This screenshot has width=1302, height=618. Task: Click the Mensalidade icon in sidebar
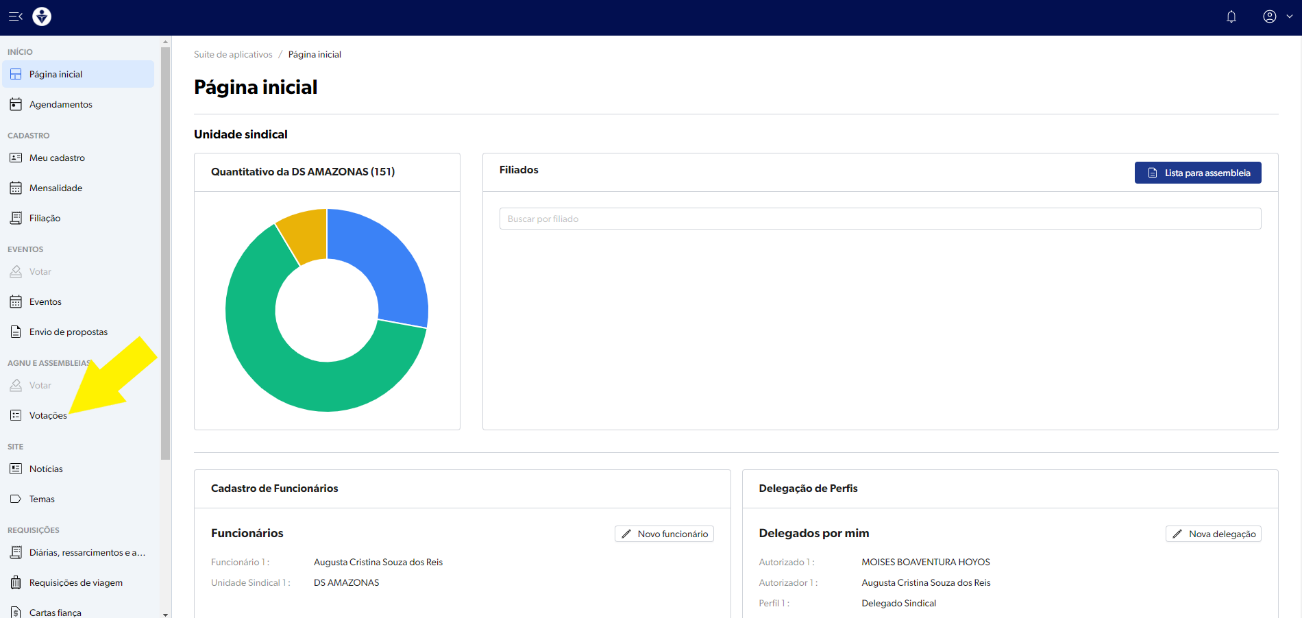(16, 188)
